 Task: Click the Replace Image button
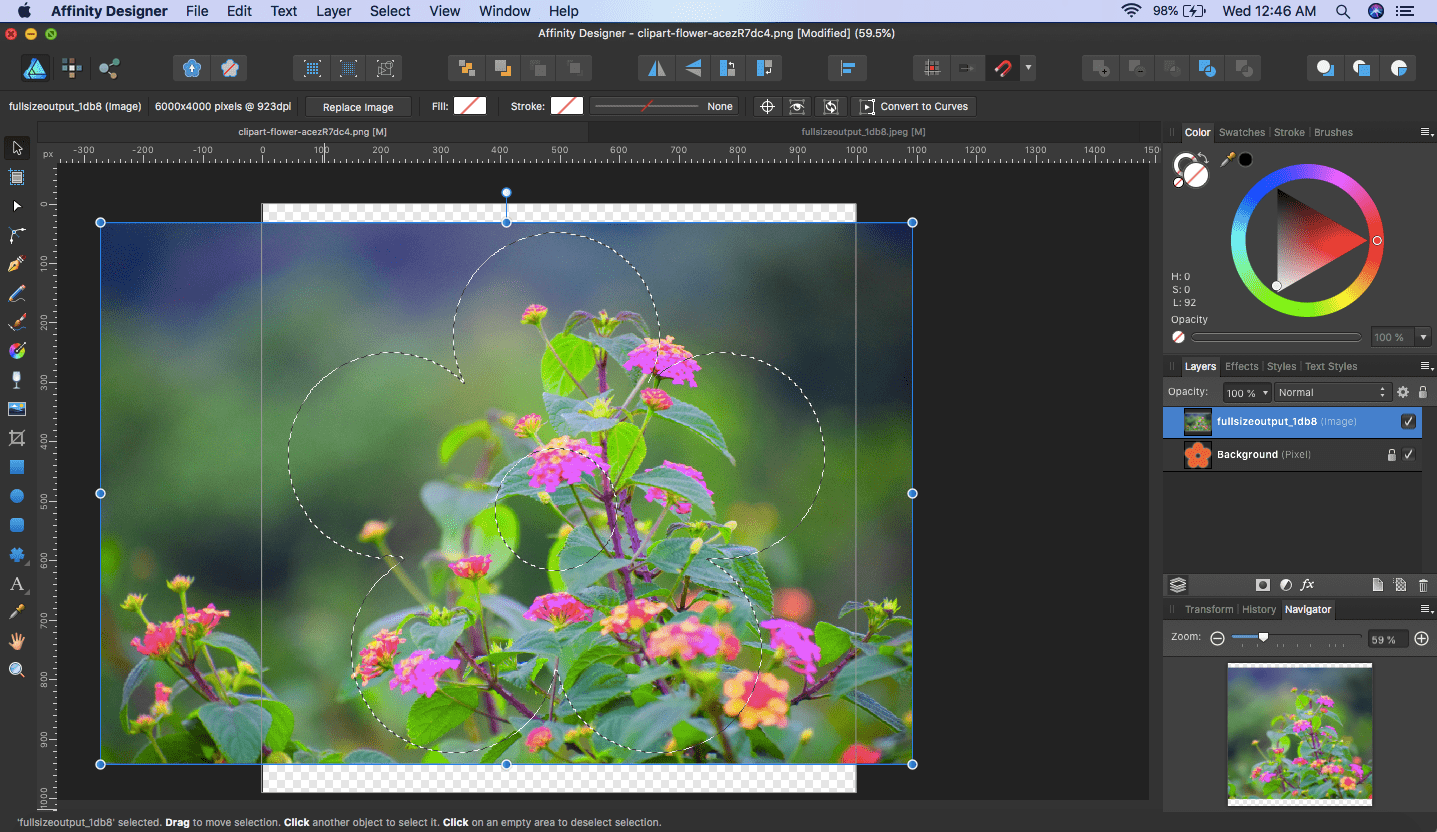[x=358, y=107]
